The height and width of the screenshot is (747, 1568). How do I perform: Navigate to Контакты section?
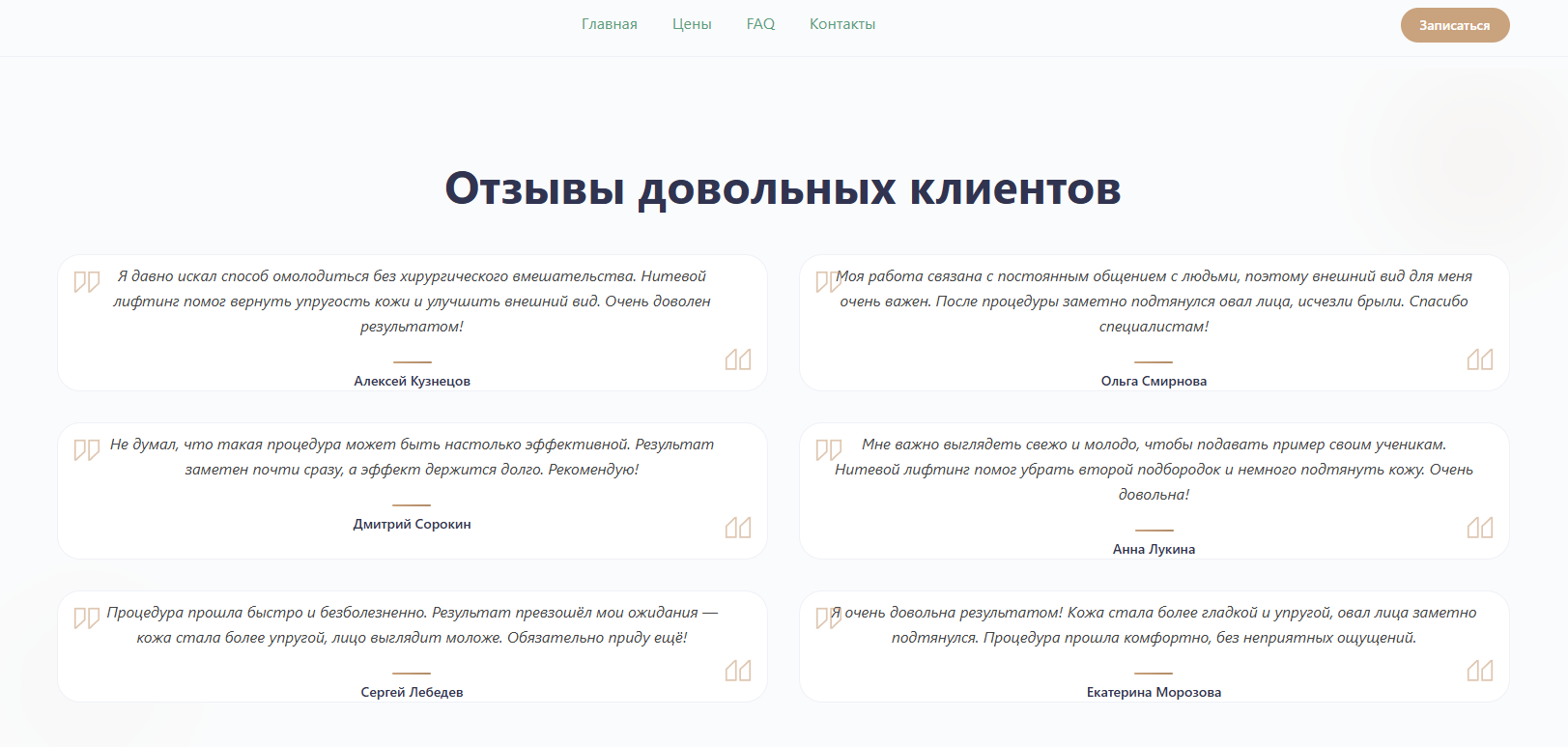(x=841, y=24)
